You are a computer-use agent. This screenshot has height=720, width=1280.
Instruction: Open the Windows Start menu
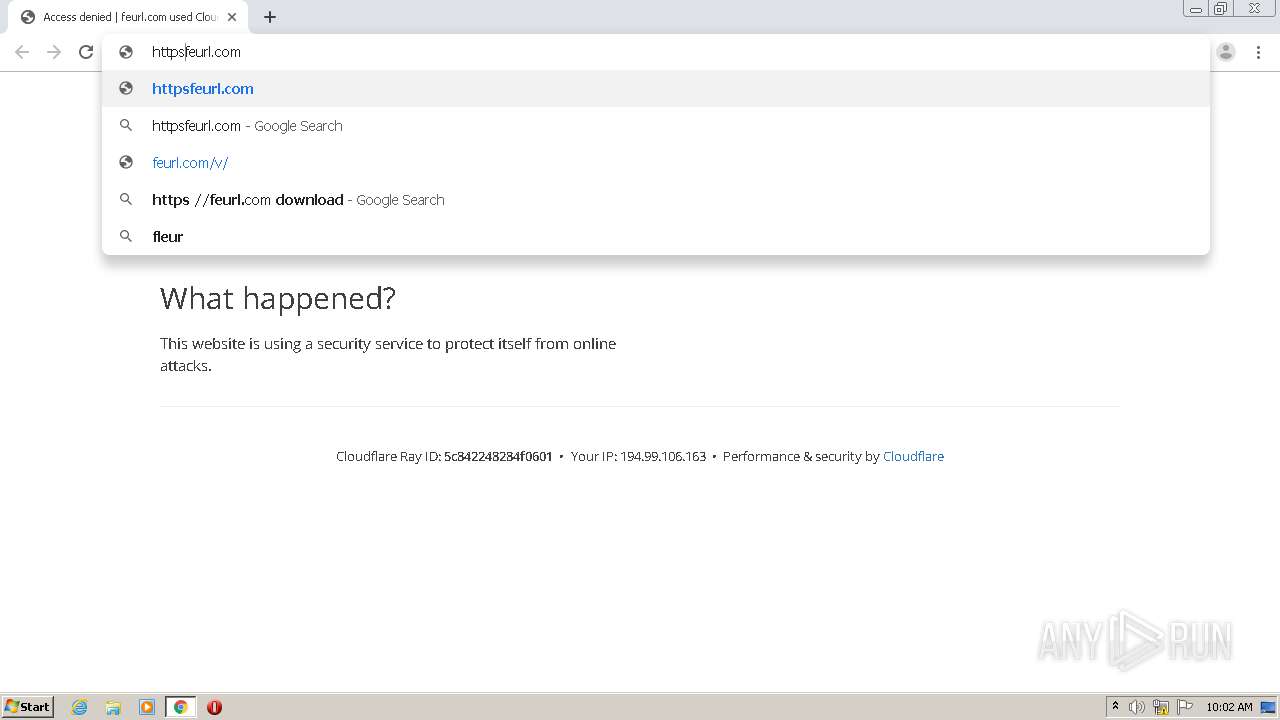click(27, 706)
